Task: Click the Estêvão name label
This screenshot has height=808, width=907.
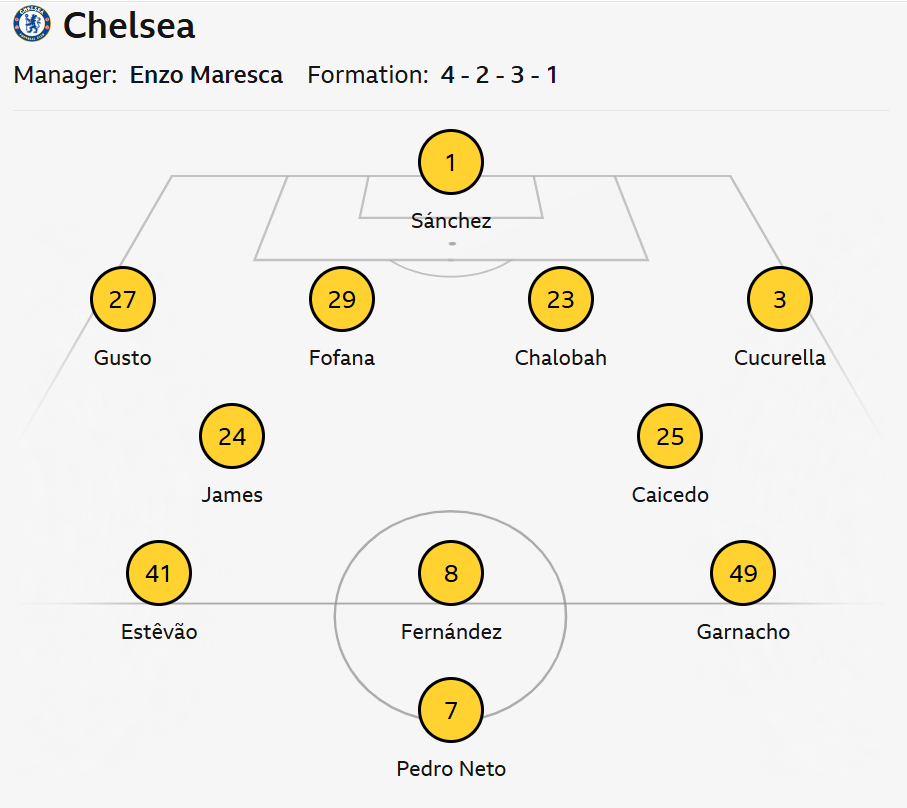Action: (159, 632)
